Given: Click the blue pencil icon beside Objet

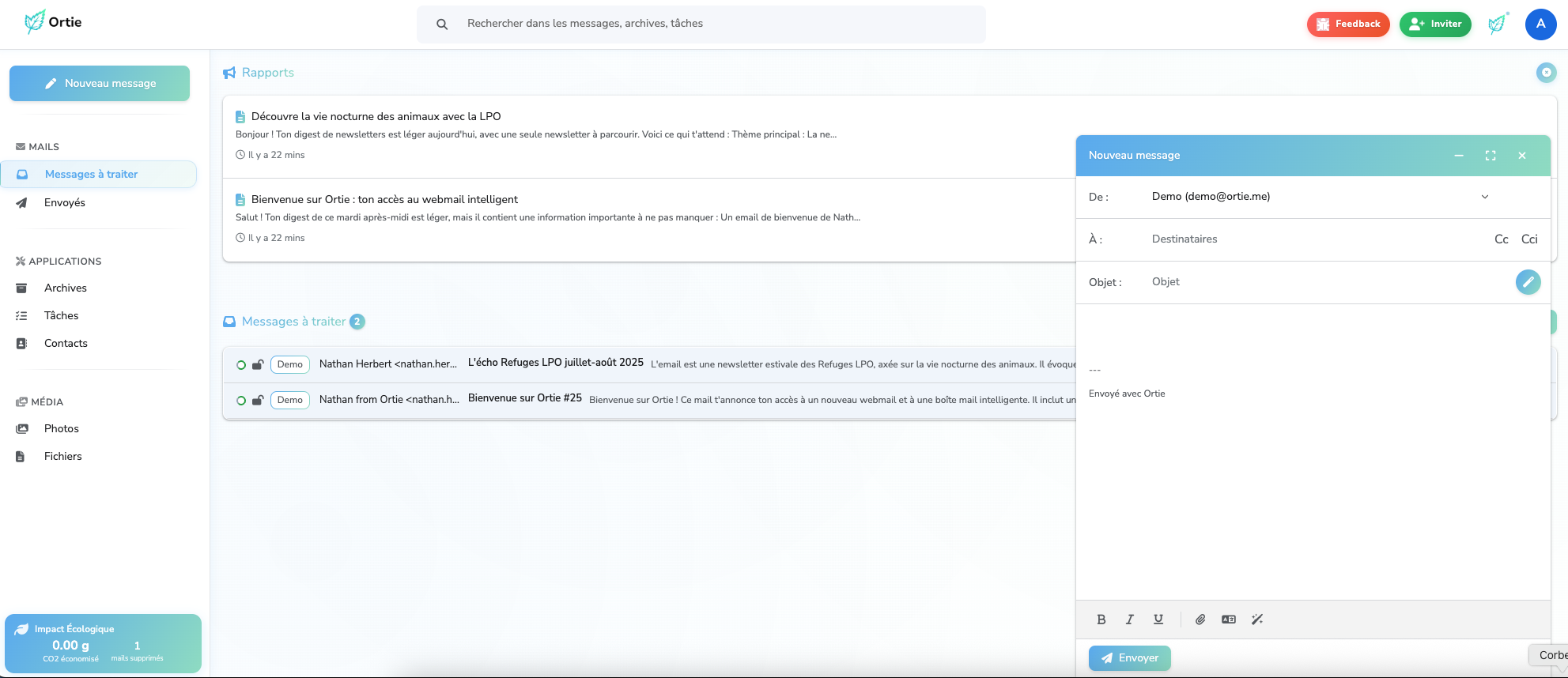Looking at the screenshot, I should click(1528, 282).
